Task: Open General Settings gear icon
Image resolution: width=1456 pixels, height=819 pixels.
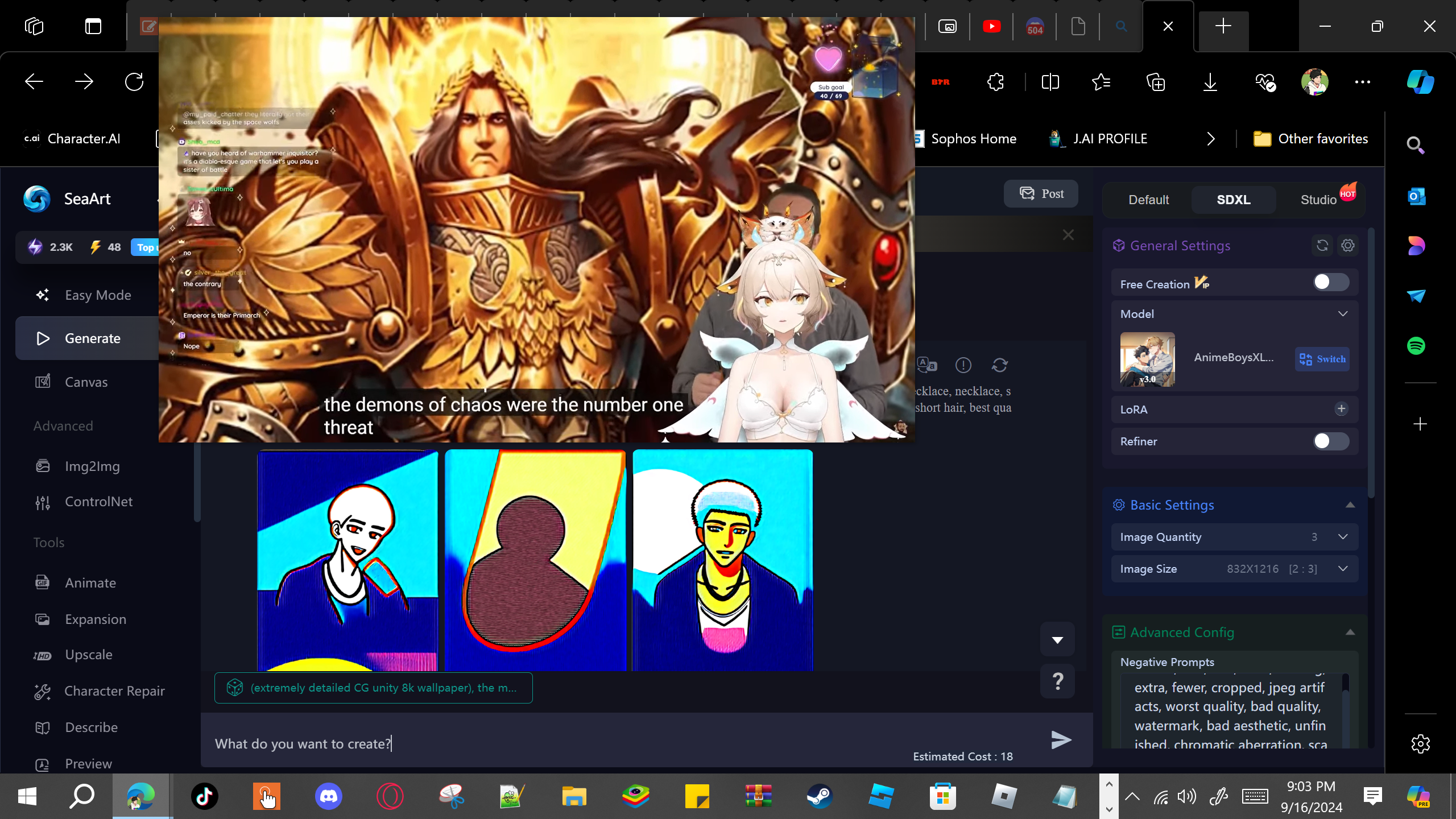Action: 1348,246
